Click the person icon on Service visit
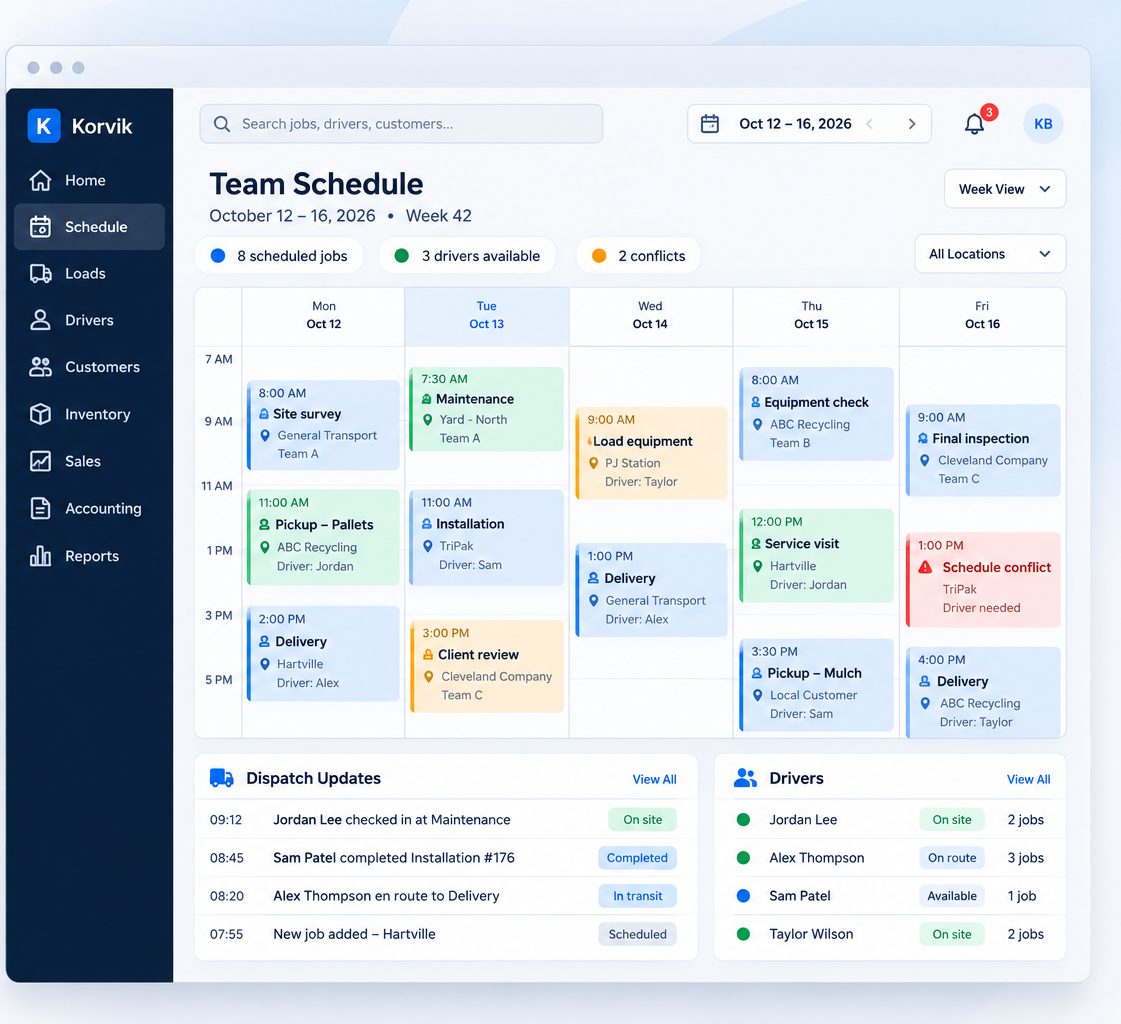 [756, 543]
